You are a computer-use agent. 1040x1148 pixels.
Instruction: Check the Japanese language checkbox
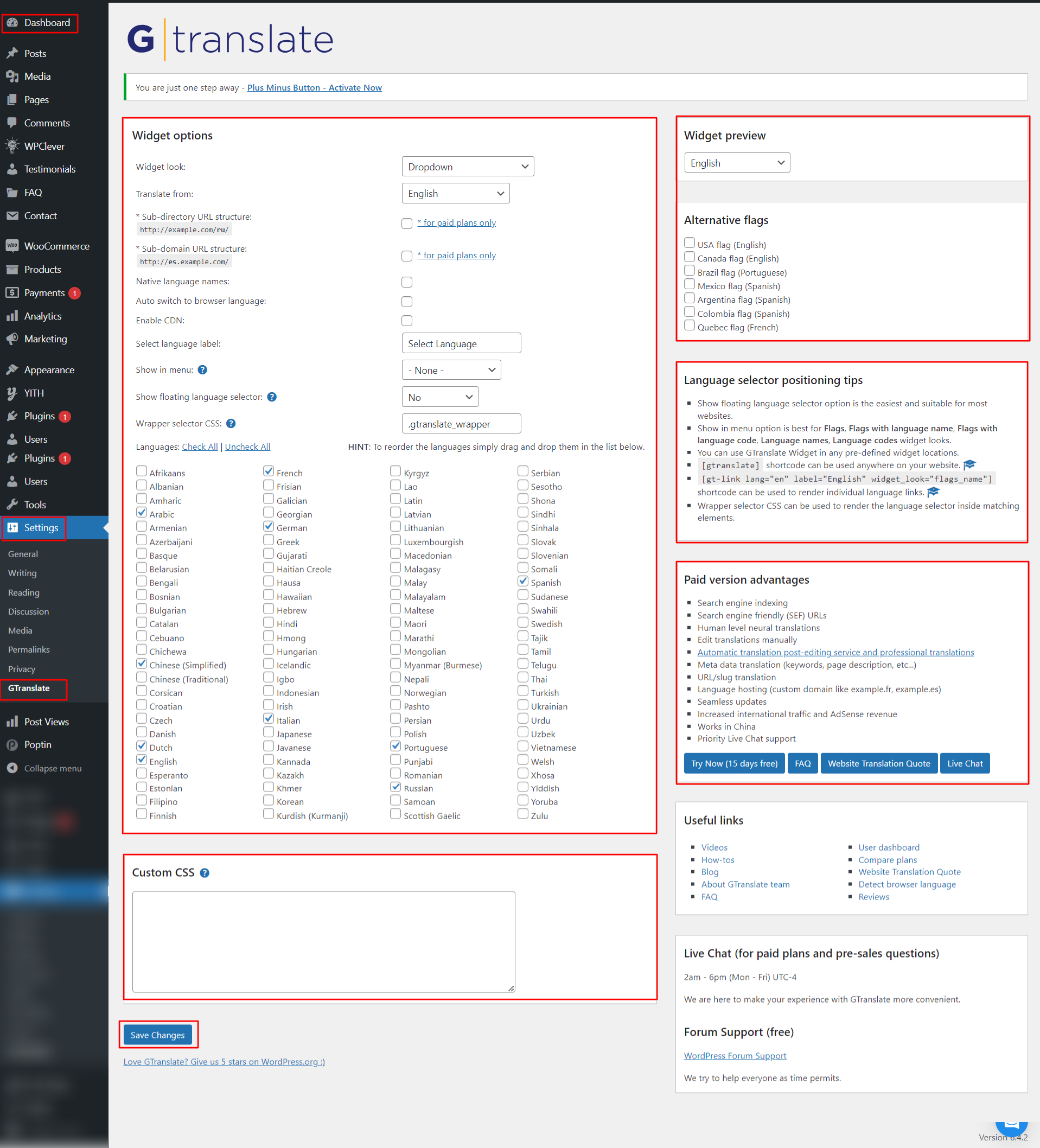(269, 732)
